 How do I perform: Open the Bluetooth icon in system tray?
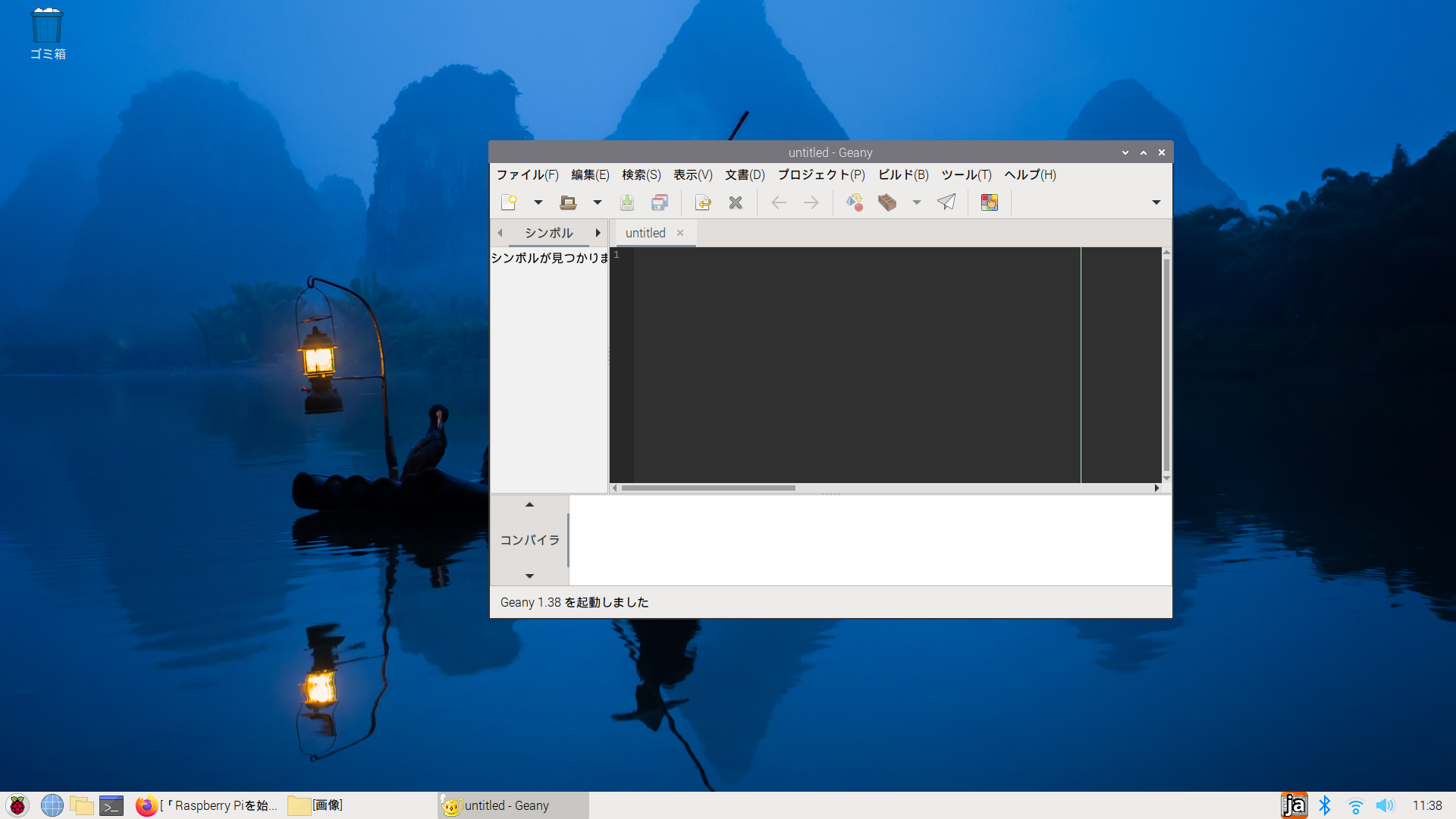coord(1325,805)
